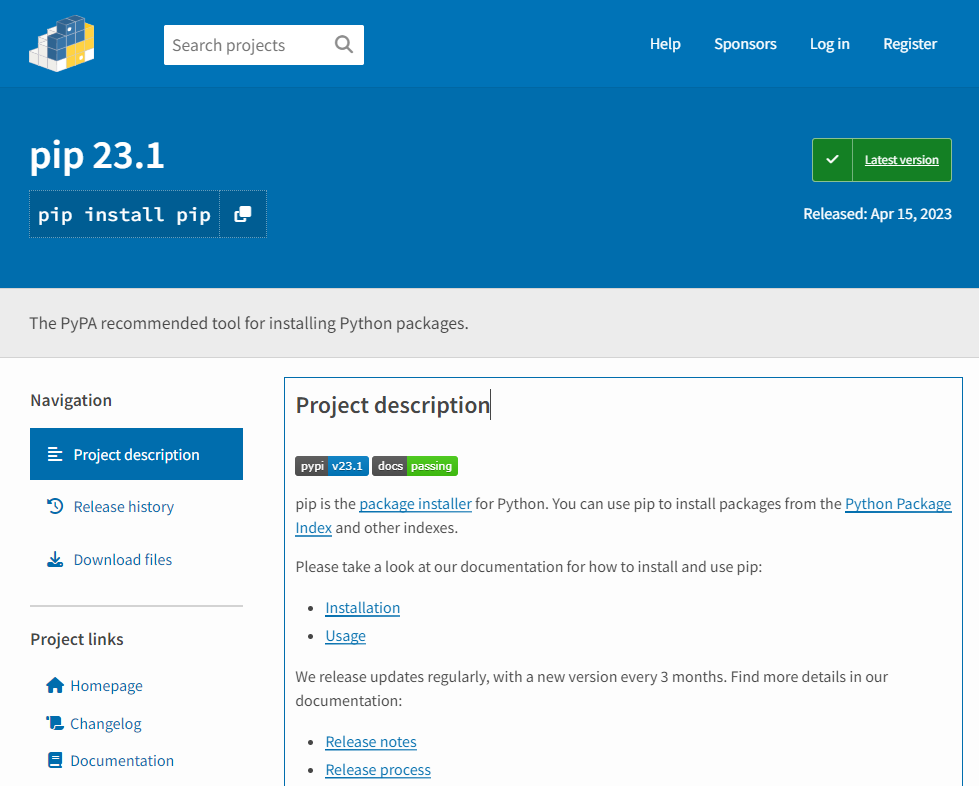Go to Log in

point(830,44)
